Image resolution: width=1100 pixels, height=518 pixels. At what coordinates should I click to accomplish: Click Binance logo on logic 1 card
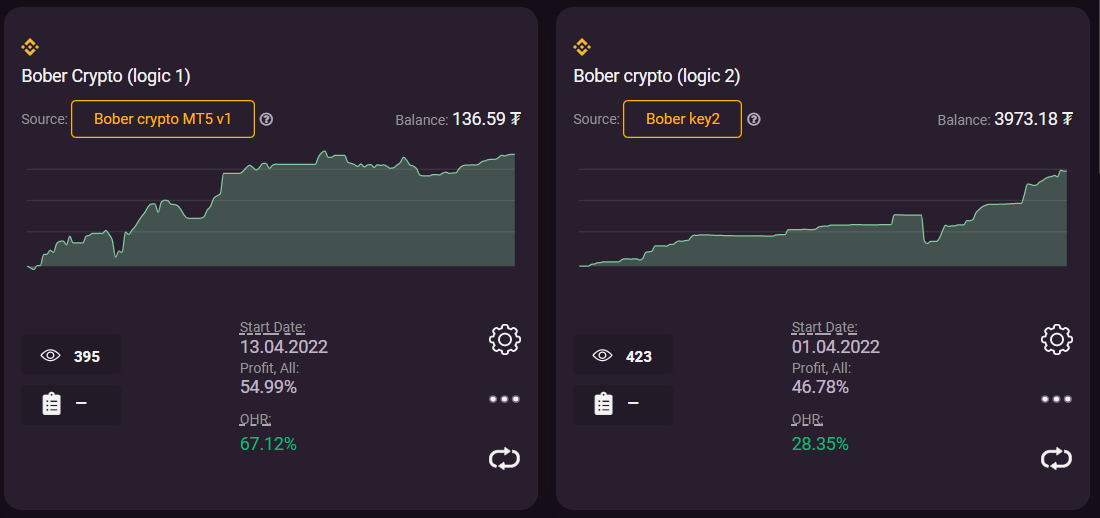[30, 46]
